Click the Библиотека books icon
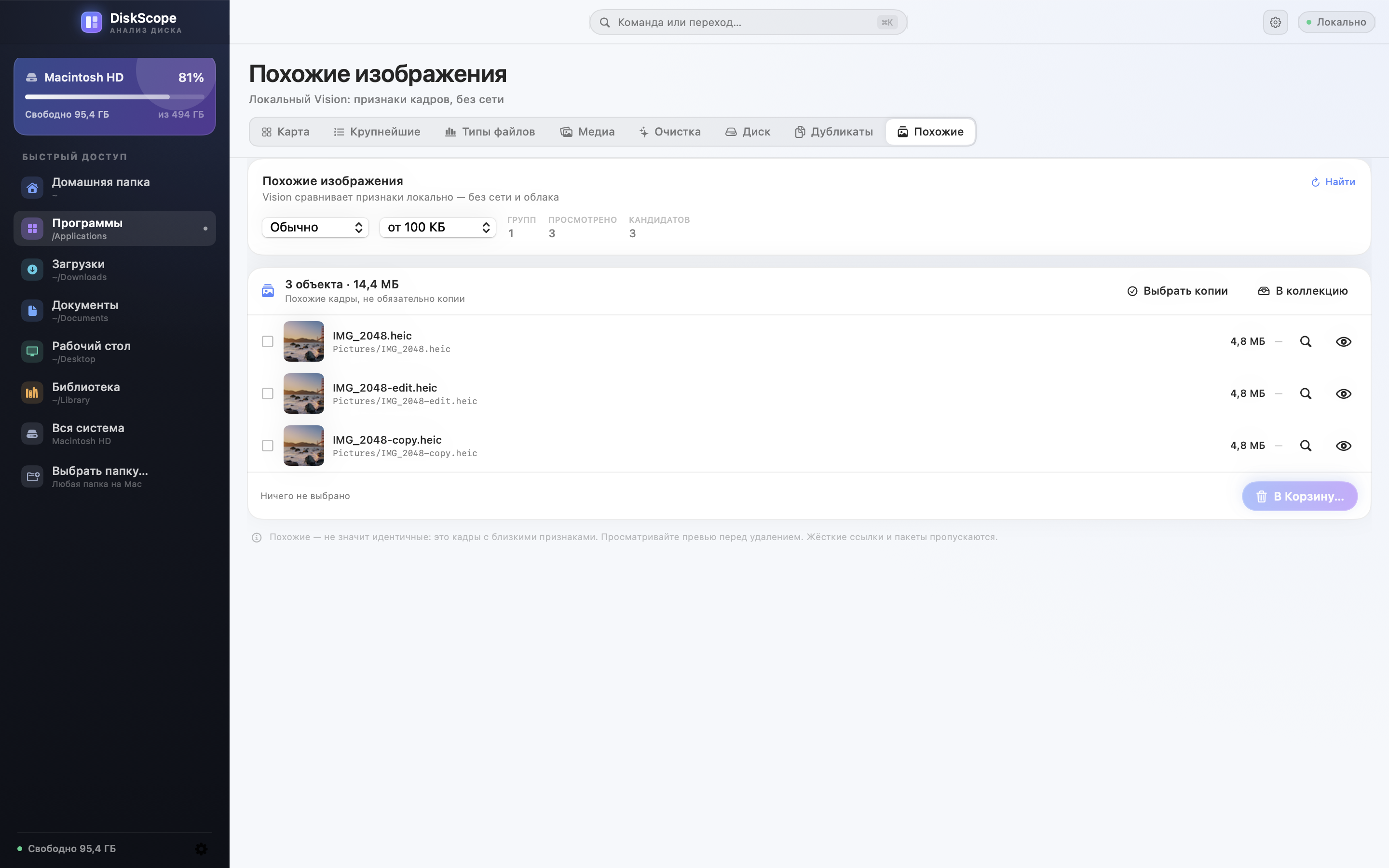 pyautogui.click(x=32, y=393)
